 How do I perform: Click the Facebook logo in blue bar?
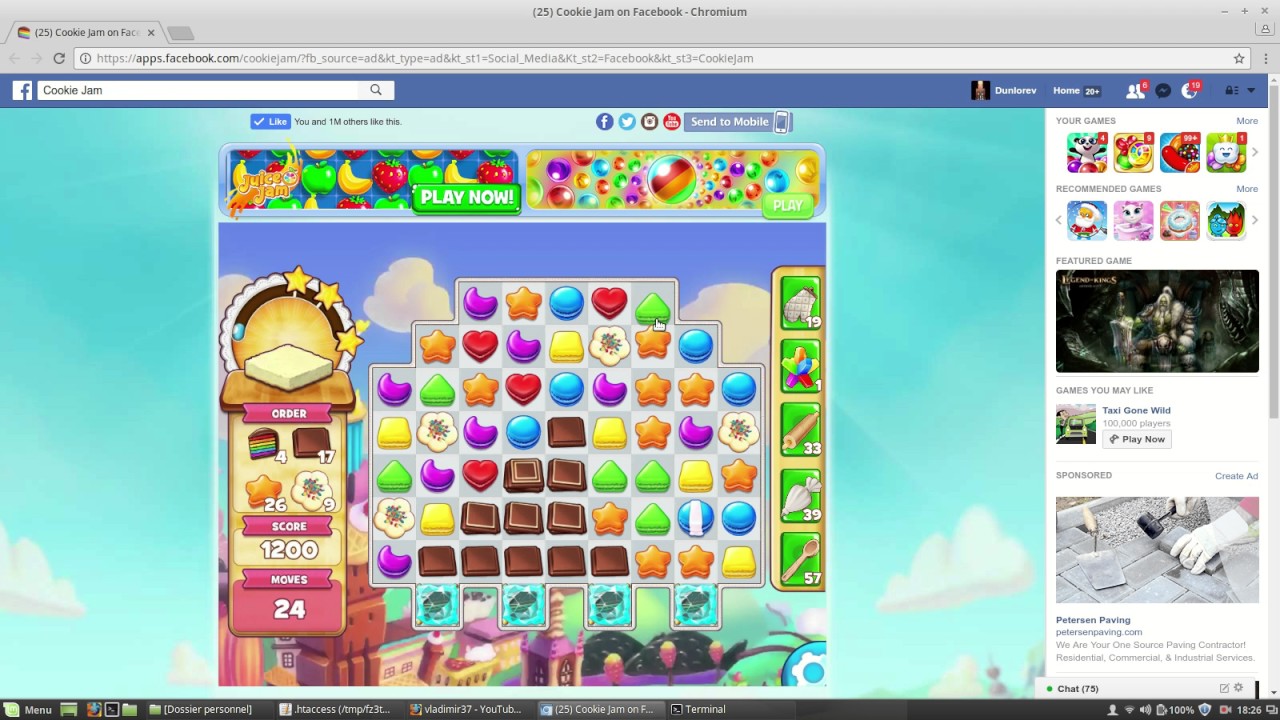pyautogui.click(x=22, y=90)
